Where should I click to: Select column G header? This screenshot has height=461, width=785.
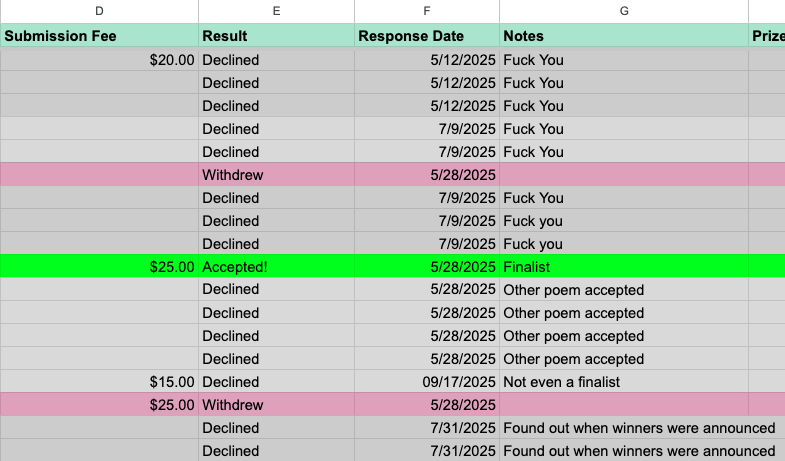pyautogui.click(x=624, y=11)
